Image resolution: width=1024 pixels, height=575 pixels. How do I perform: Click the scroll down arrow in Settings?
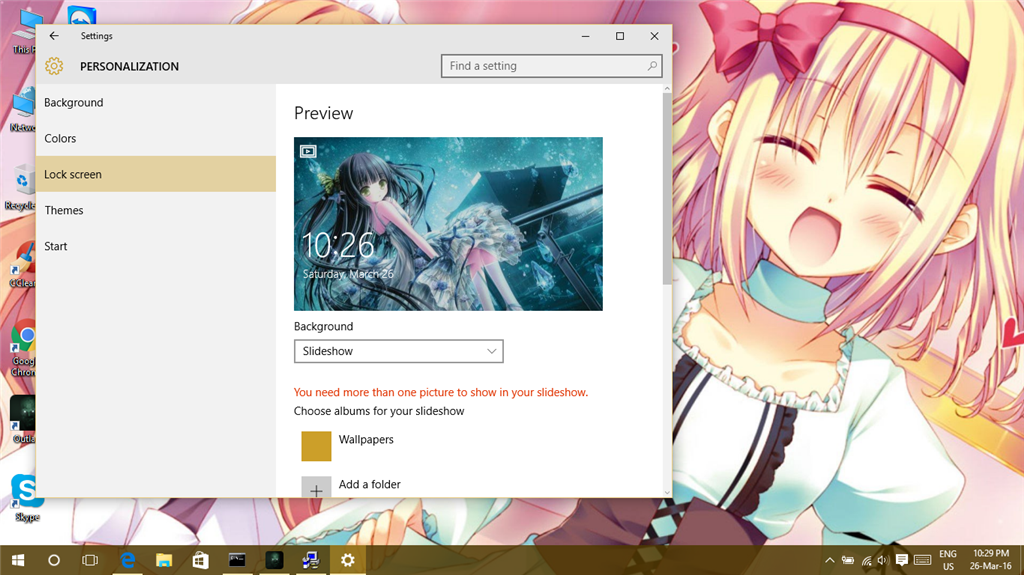(x=667, y=492)
